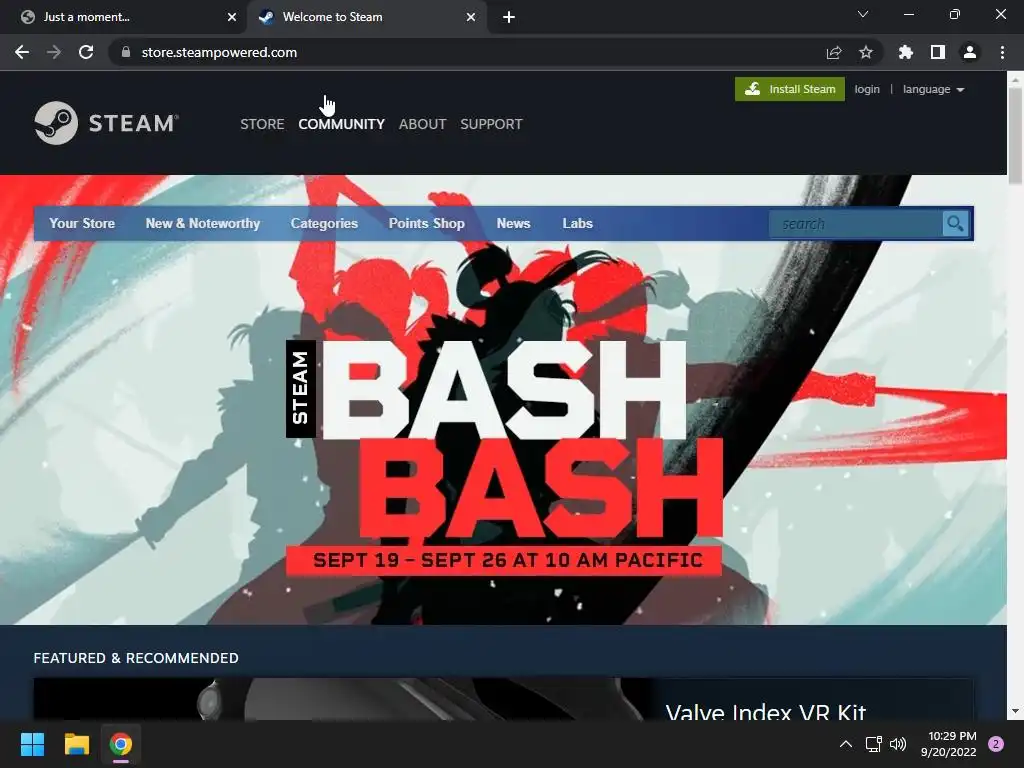This screenshot has height=768, width=1024.
Task: Close the 'Welcome to Steam' tab
Action: [471, 17]
